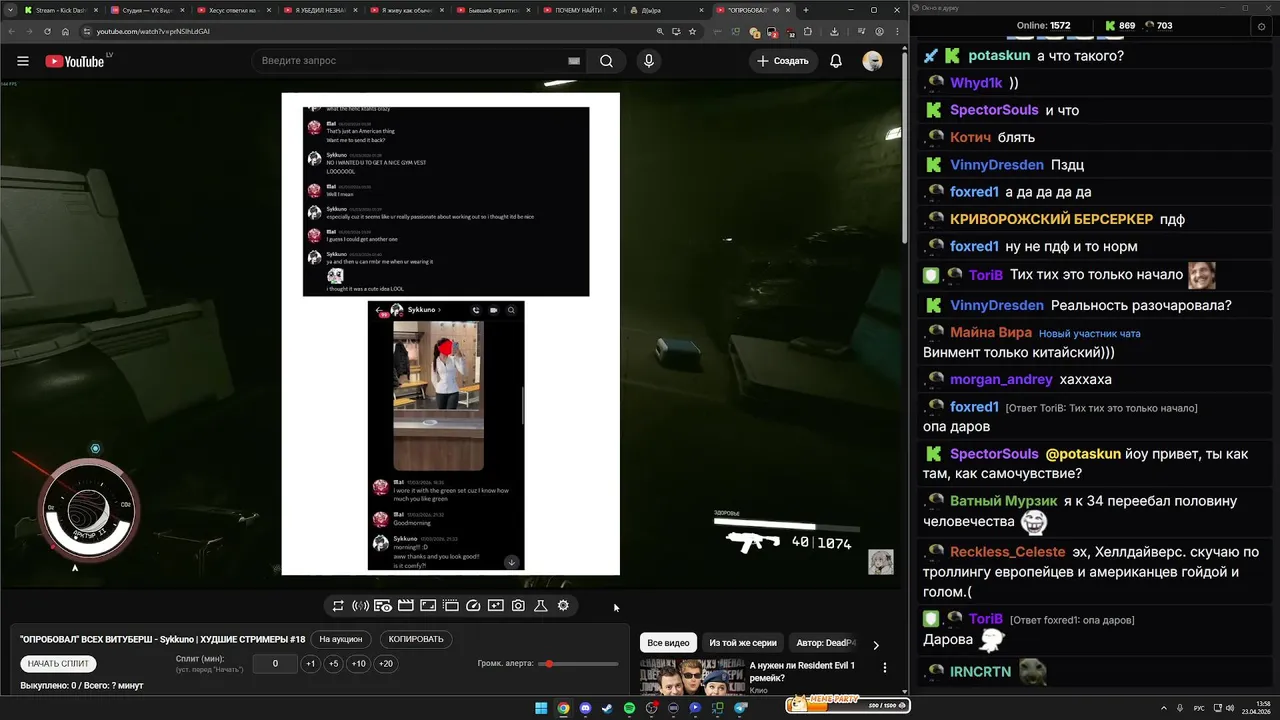Open new browser tab with plus button
The height and width of the screenshot is (720, 1280).
point(806,10)
